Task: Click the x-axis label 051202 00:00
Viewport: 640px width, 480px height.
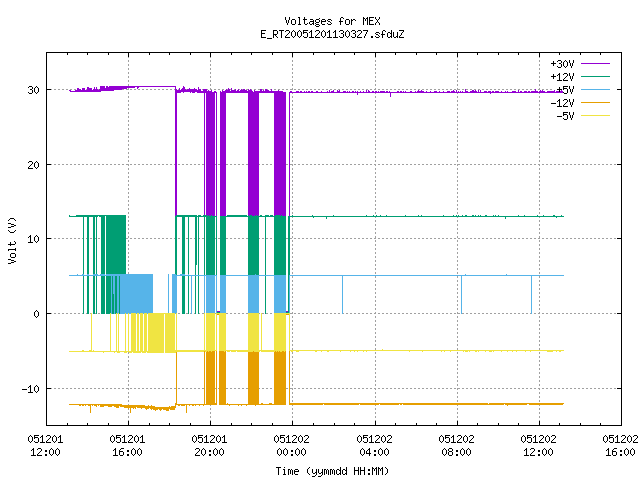Action: 291,446
